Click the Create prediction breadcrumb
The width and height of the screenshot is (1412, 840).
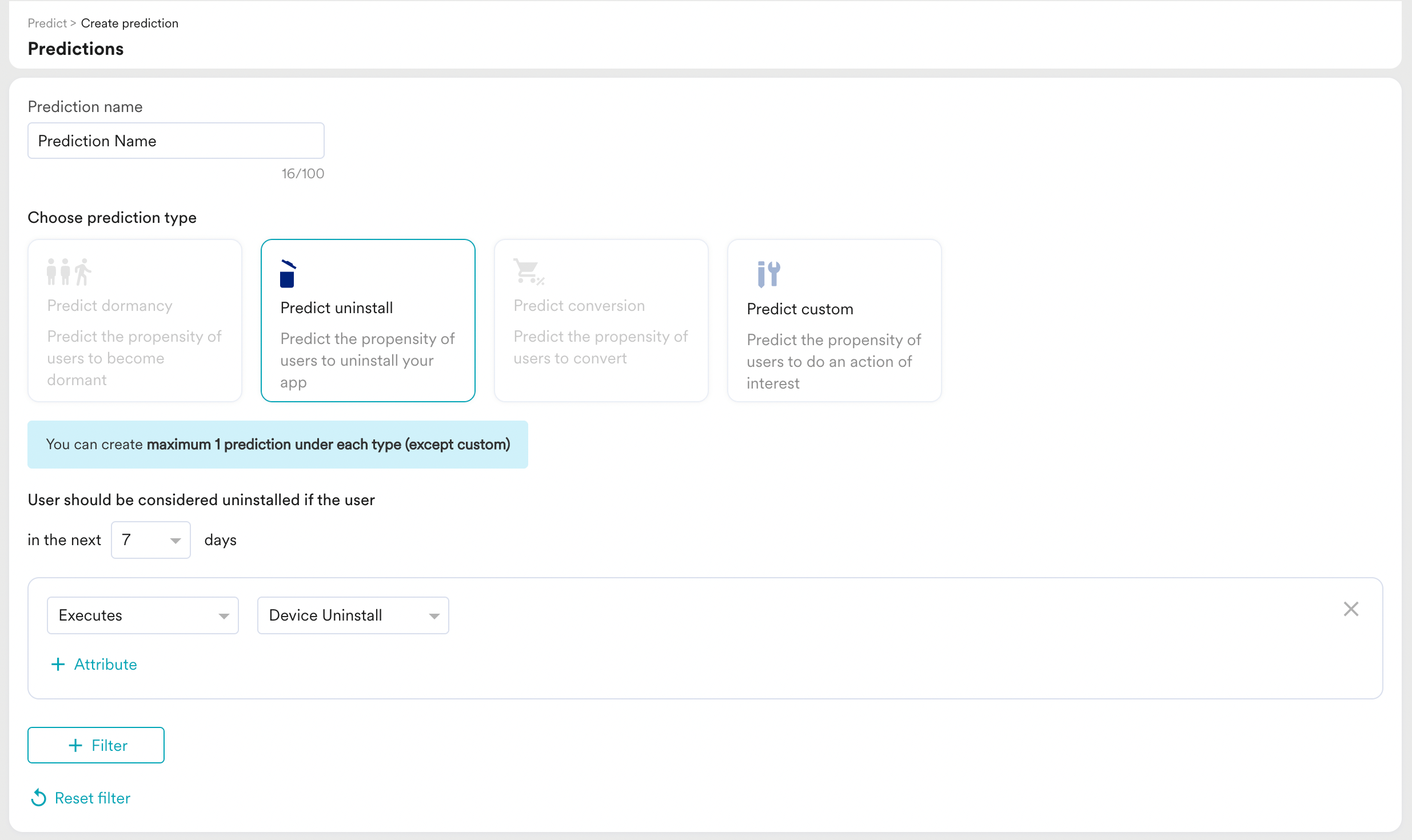(x=129, y=23)
